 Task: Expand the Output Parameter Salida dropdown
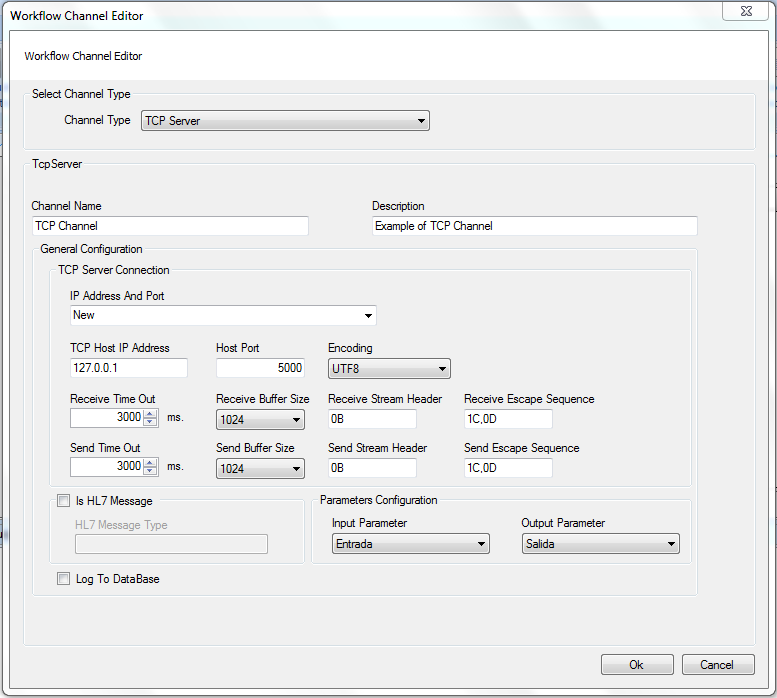click(x=601, y=544)
